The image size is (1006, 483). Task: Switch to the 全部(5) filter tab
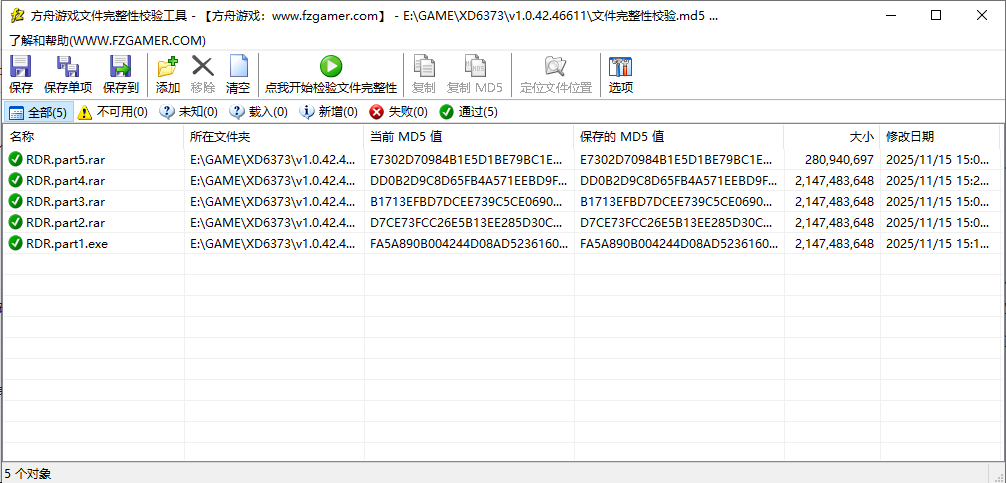[x=38, y=112]
